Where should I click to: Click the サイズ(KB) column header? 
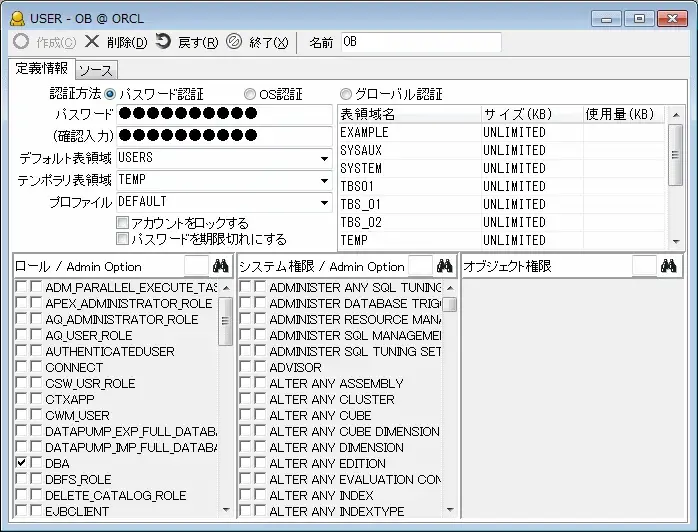530,114
